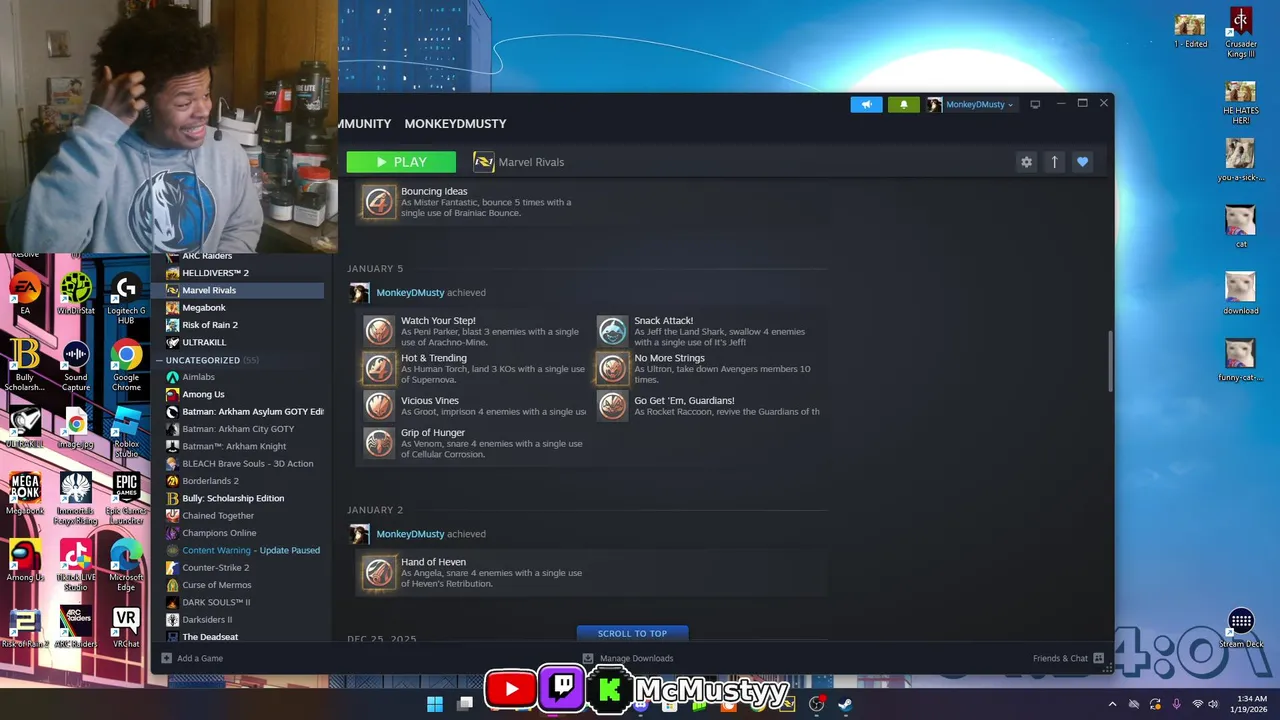Image resolution: width=1280 pixels, height=720 pixels.
Task: Click the Hand of Heven achievement icon
Action: tap(379, 572)
